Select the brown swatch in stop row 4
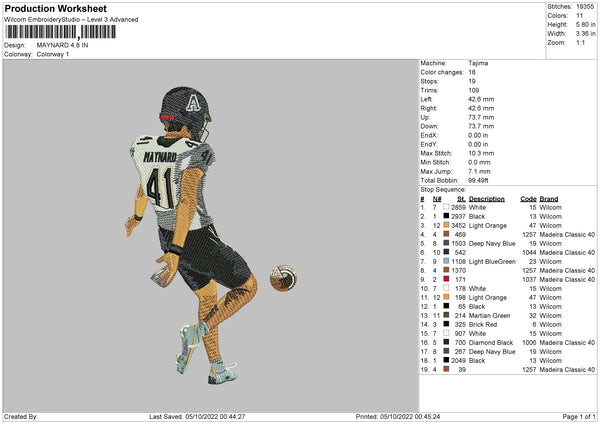The image size is (600, 424). [446, 234]
